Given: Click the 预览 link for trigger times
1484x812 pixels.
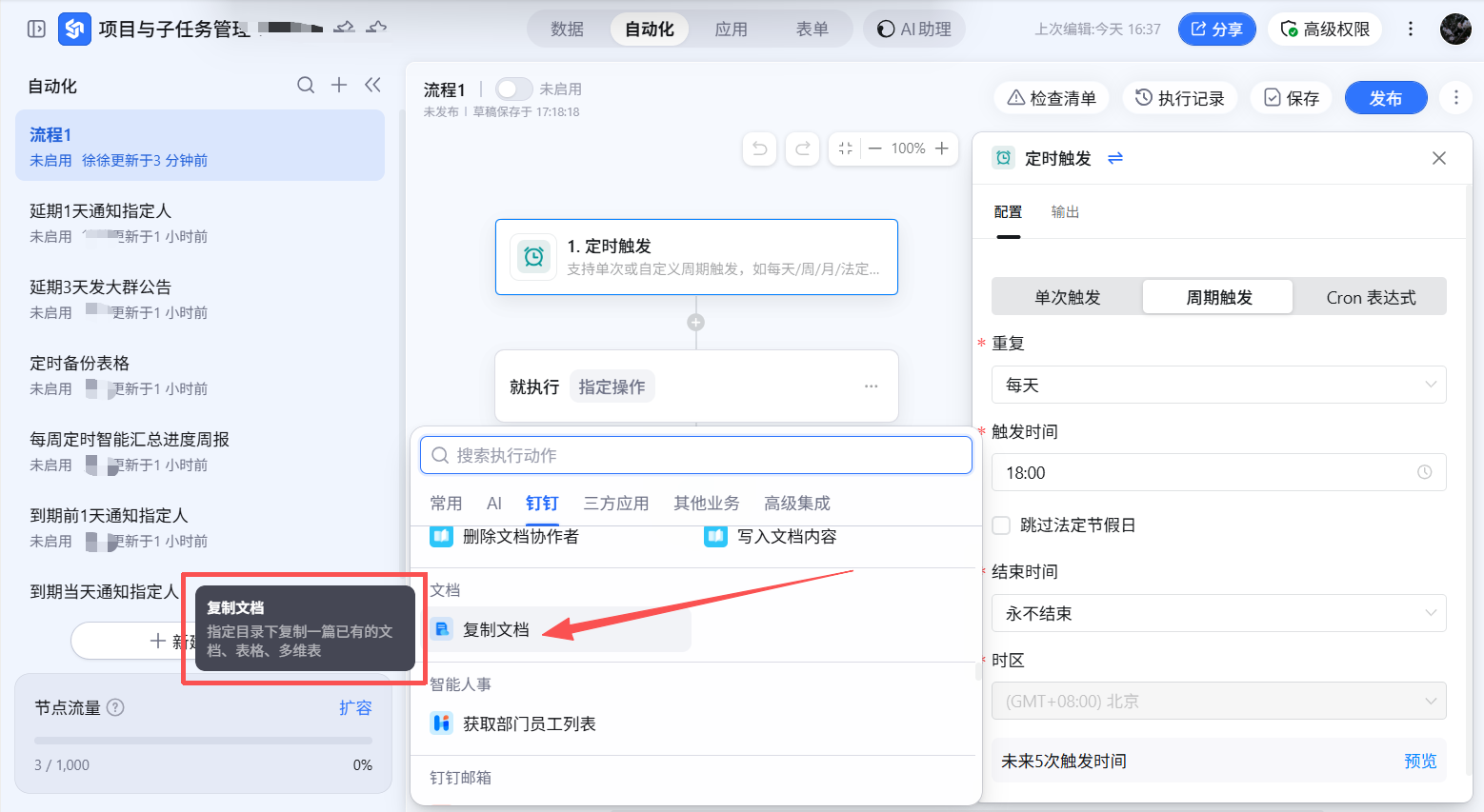Looking at the screenshot, I should pyautogui.click(x=1419, y=761).
